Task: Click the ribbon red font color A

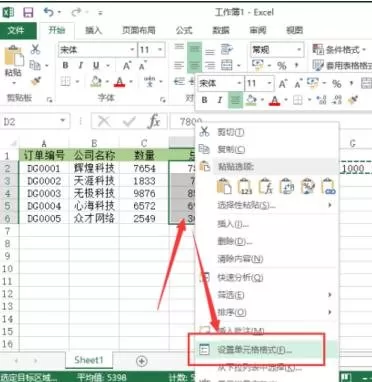Action: tap(119, 81)
